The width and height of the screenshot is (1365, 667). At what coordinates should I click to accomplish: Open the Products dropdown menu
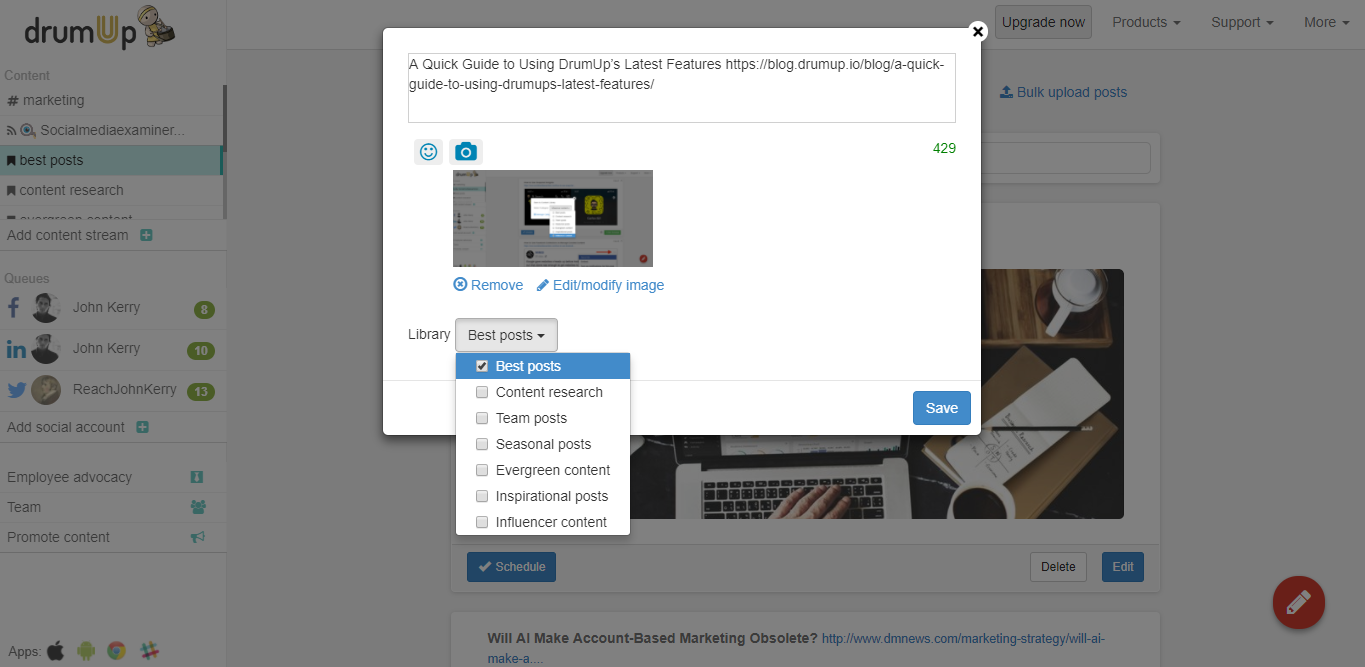pos(1146,22)
